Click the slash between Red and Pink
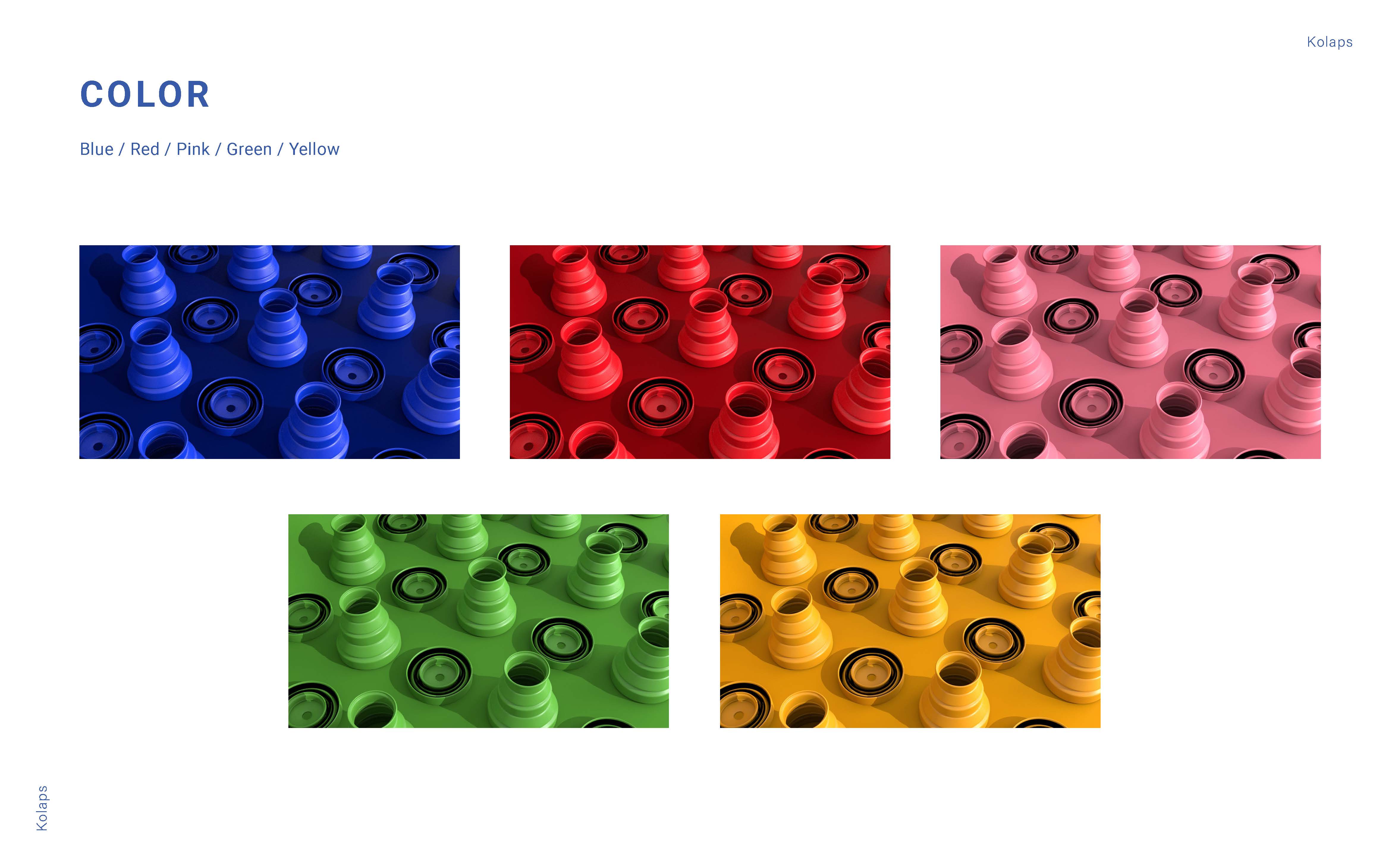The width and height of the screenshot is (1389, 868). [x=168, y=149]
